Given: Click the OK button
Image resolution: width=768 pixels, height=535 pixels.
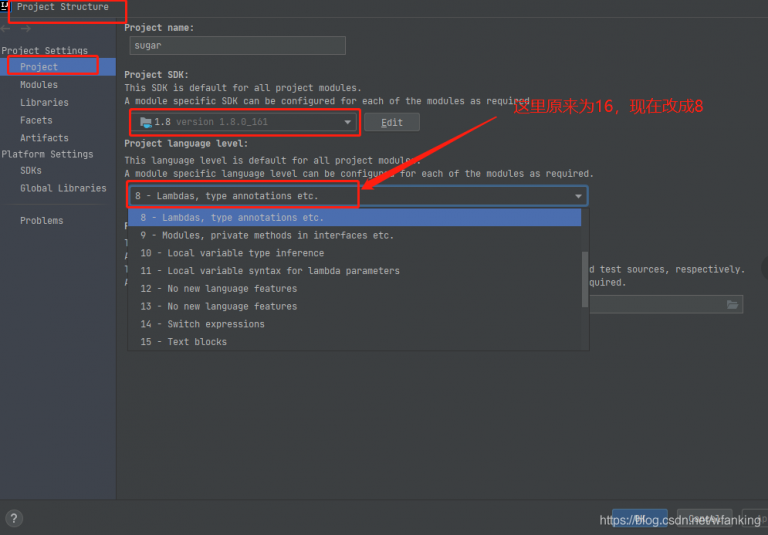Looking at the screenshot, I should tap(638, 519).
